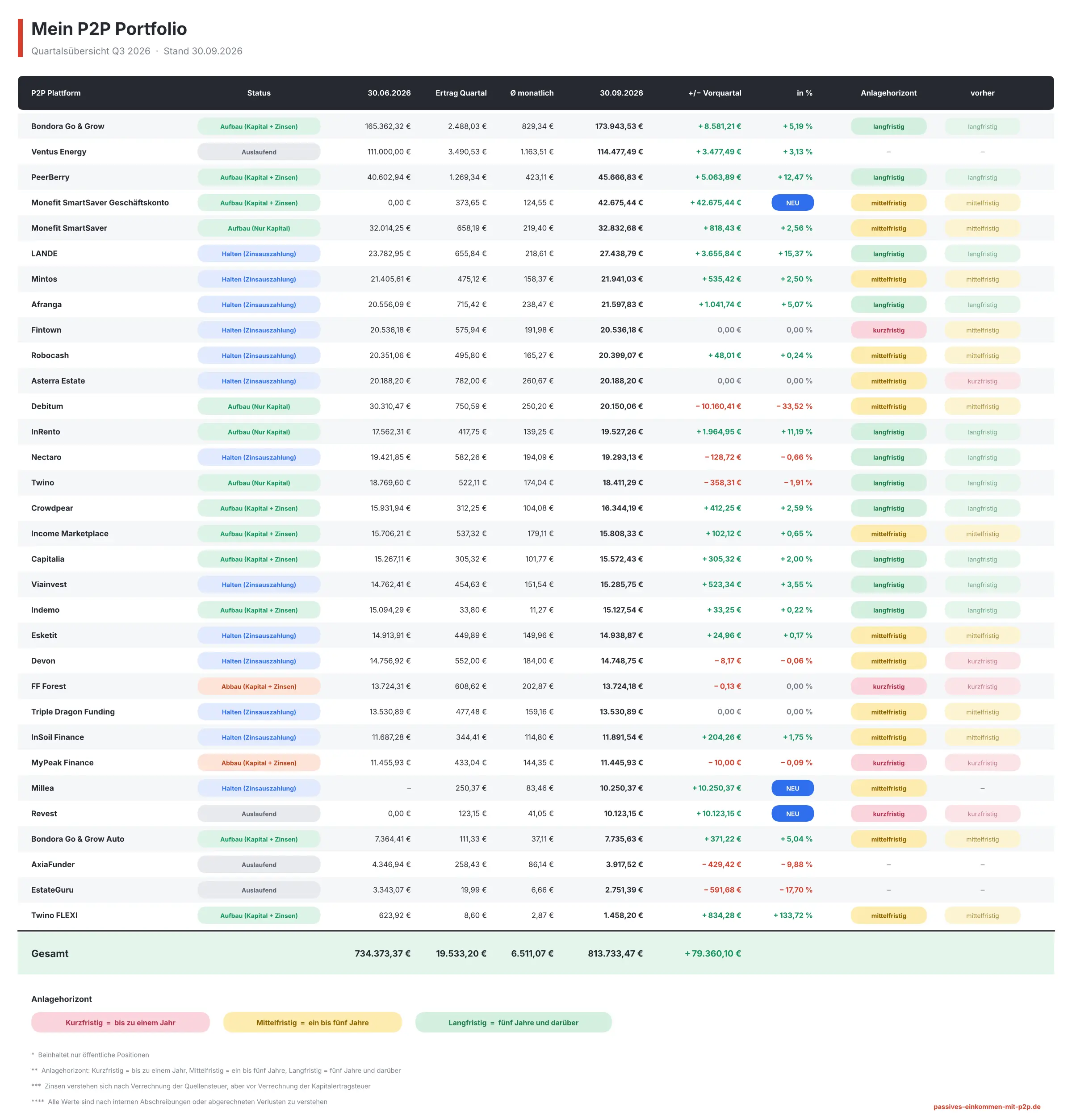This screenshot has width=1072, height=1120.
Task: Click the 'Halten (Zinsauszahlung)' status for LANDE
Action: (x=259, y=254)
